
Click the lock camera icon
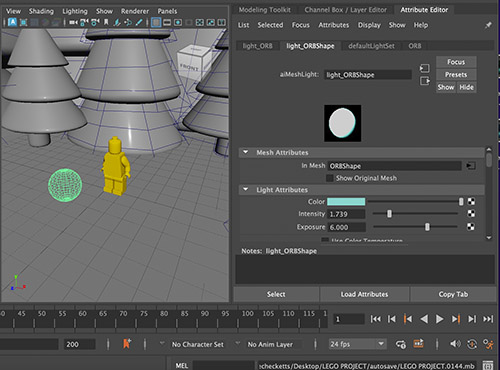point(84,22)
